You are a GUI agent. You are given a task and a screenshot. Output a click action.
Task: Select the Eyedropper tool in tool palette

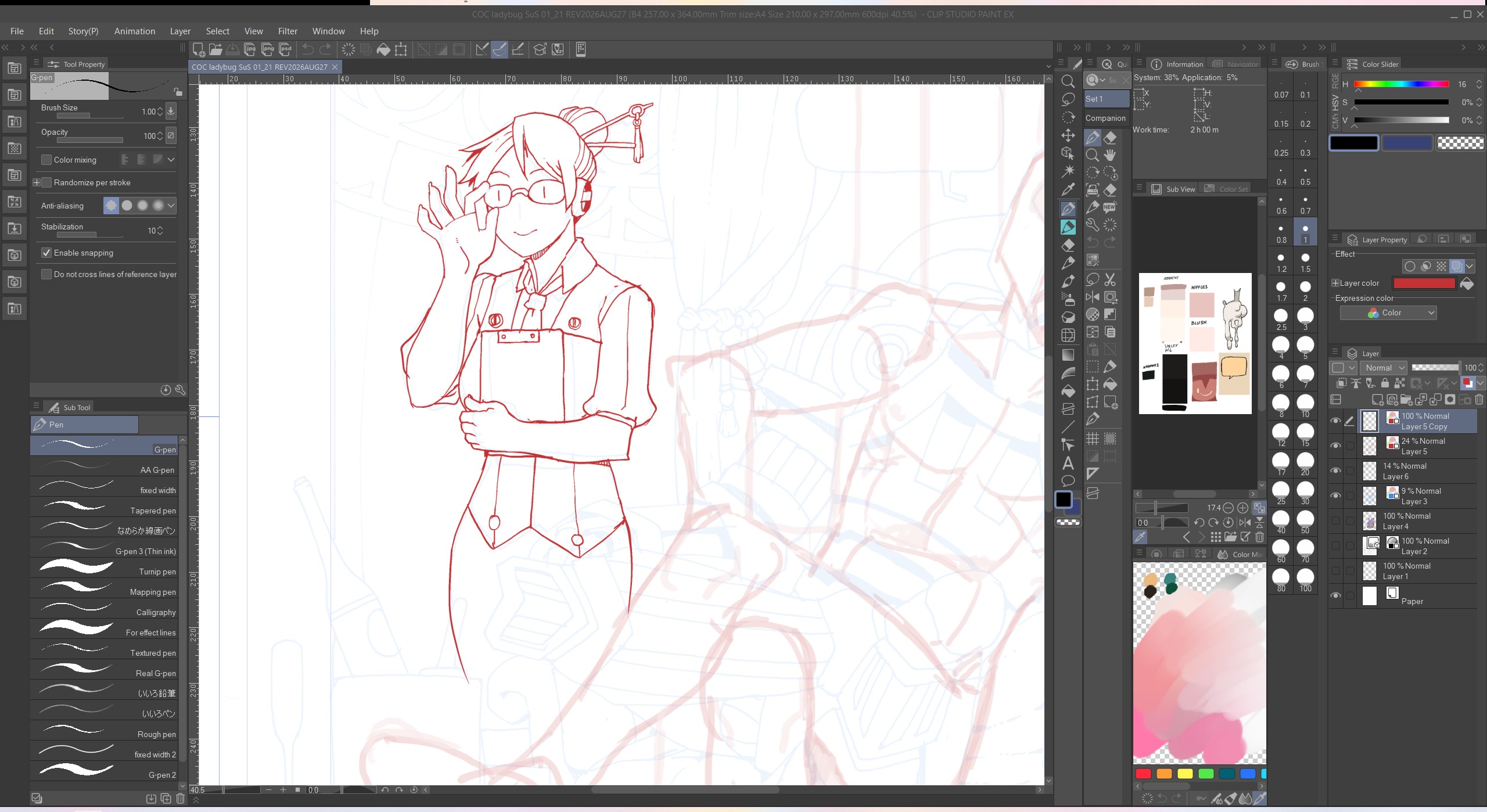tap(1068, 189)
